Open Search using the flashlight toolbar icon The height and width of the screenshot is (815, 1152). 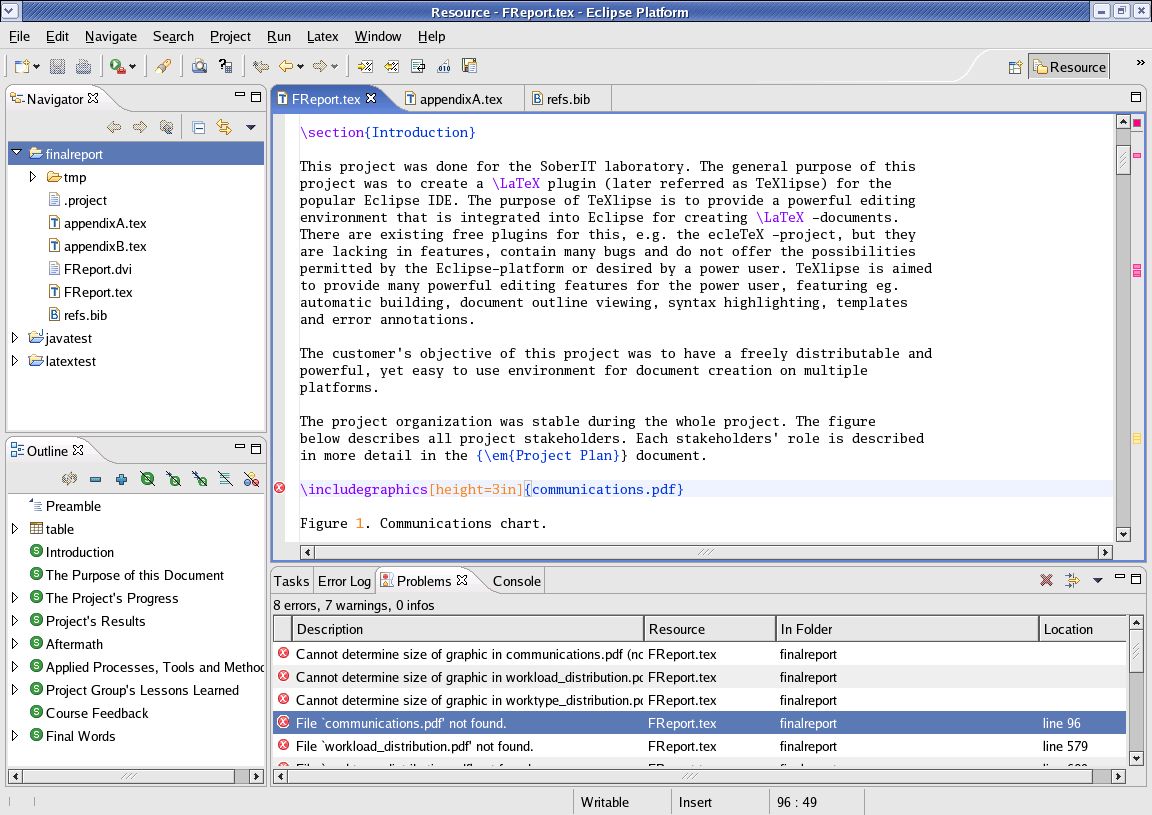(166, 66)
